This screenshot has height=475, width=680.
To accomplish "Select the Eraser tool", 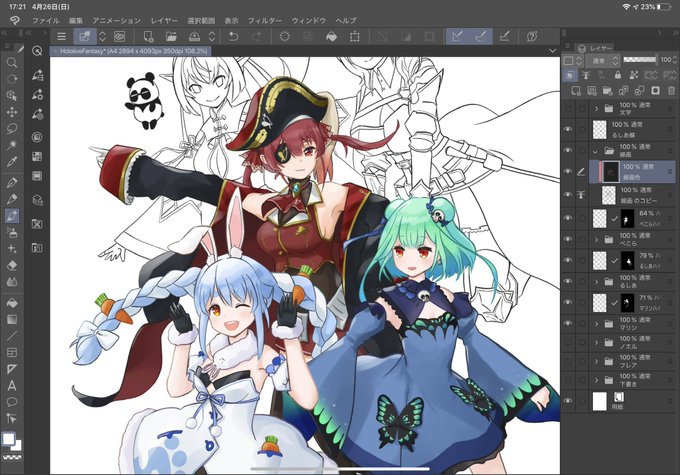I will tap(12, 265).
